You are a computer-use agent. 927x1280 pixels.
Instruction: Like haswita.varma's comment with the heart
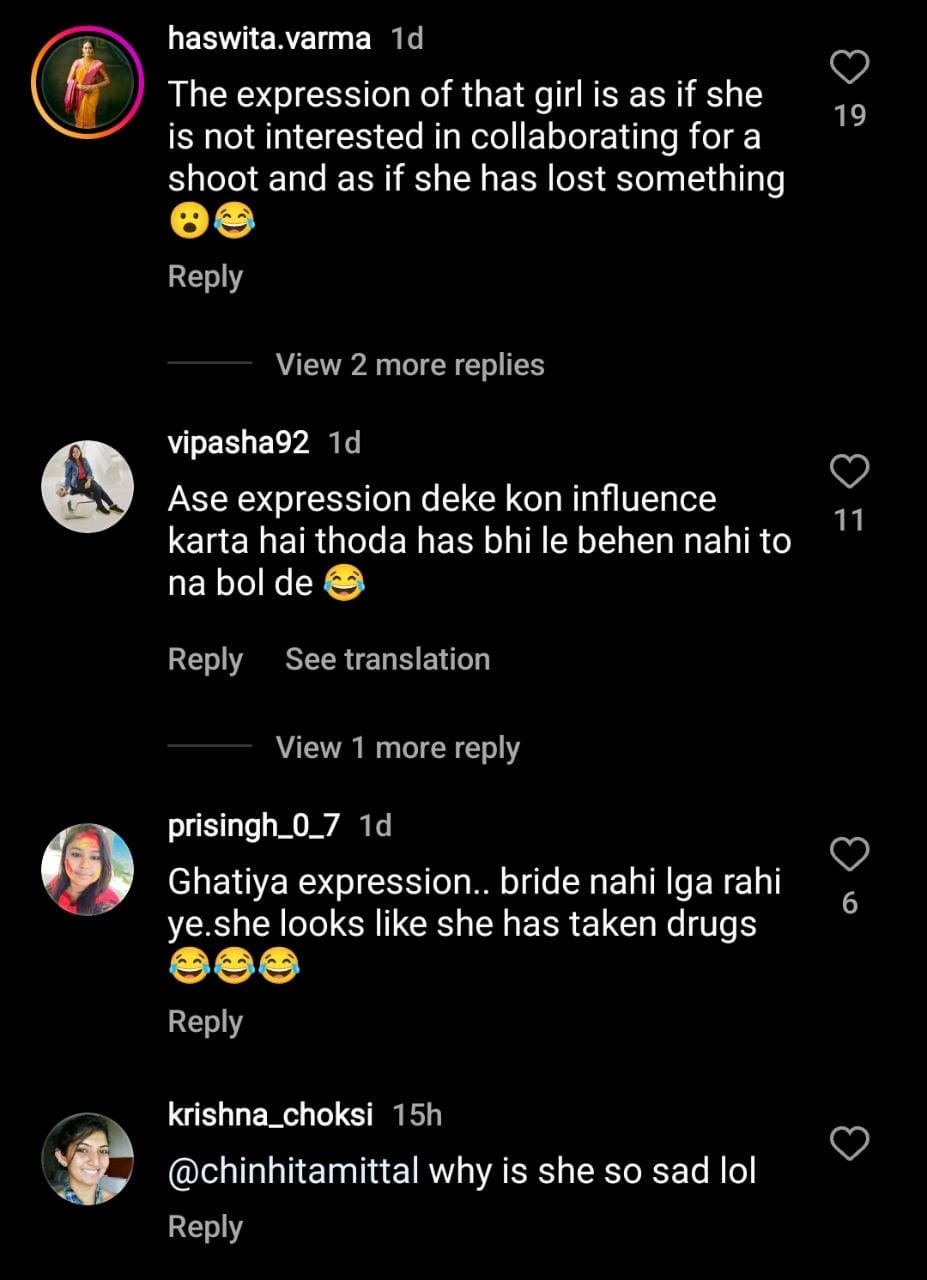pyautogui.click(x=850, y=68)
